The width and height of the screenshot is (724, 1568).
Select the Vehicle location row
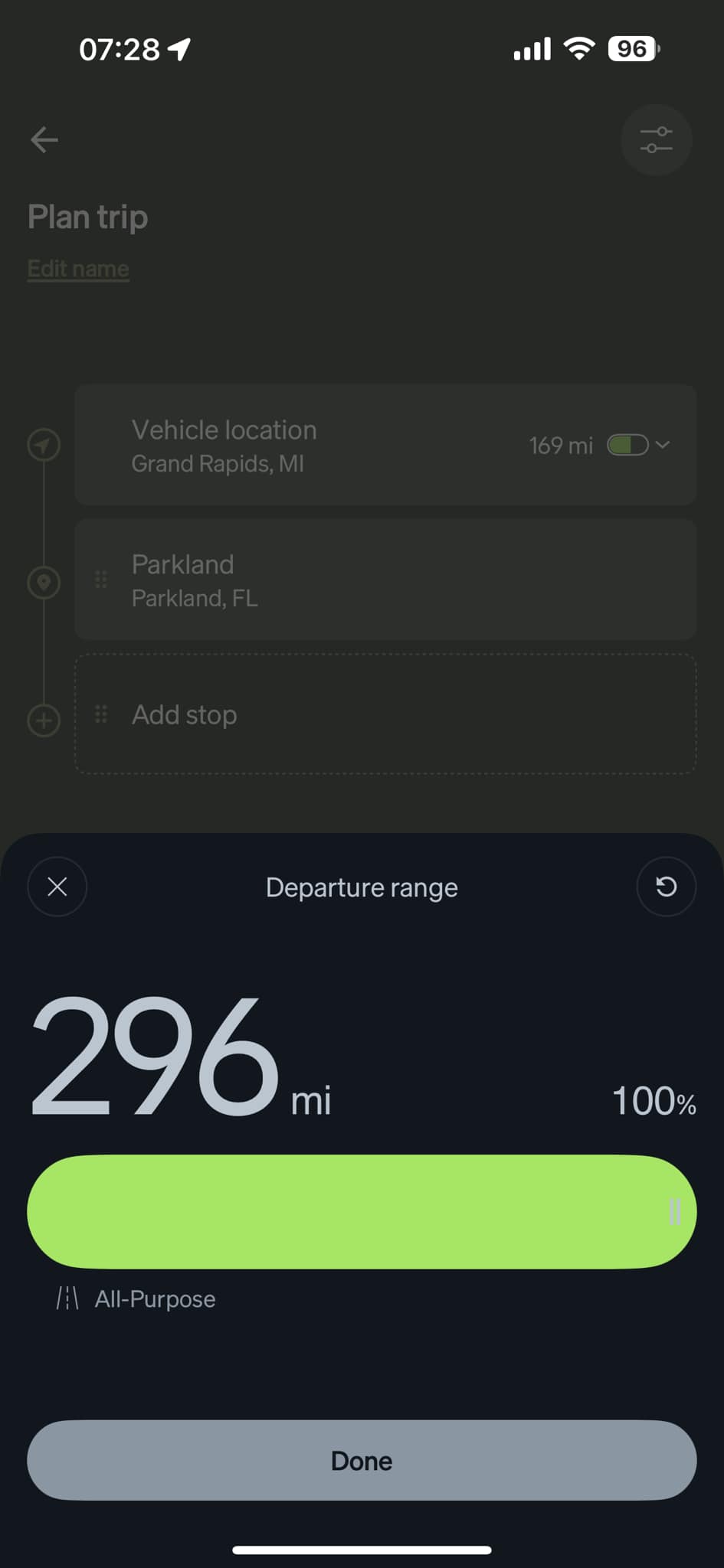coord(306,445)
